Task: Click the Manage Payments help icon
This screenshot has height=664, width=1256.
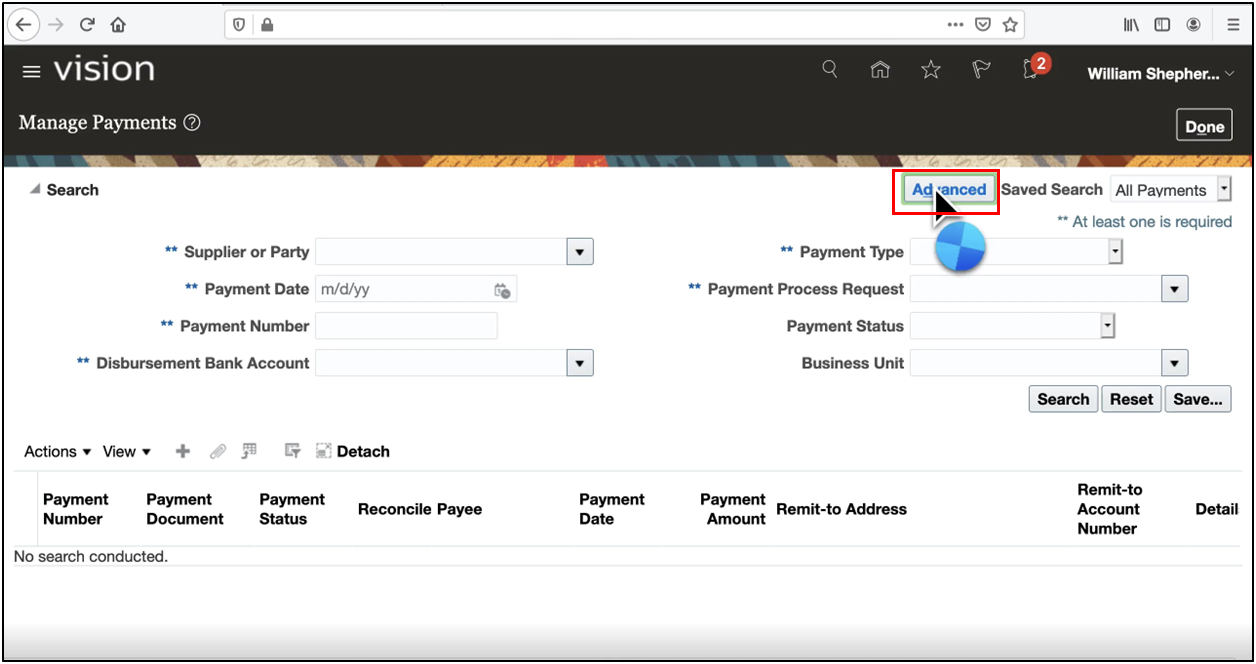Action: click(x=192, y=123)
